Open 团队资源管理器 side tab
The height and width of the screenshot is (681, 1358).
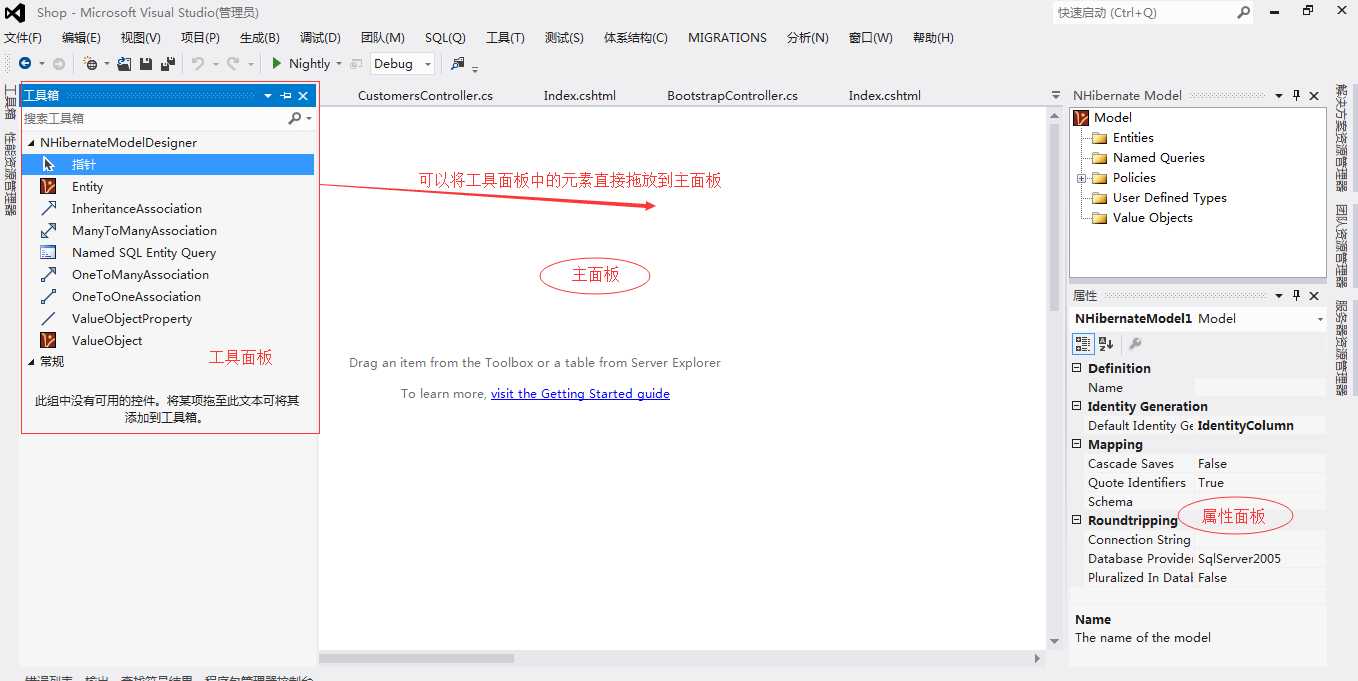(x=1341, y=244)
